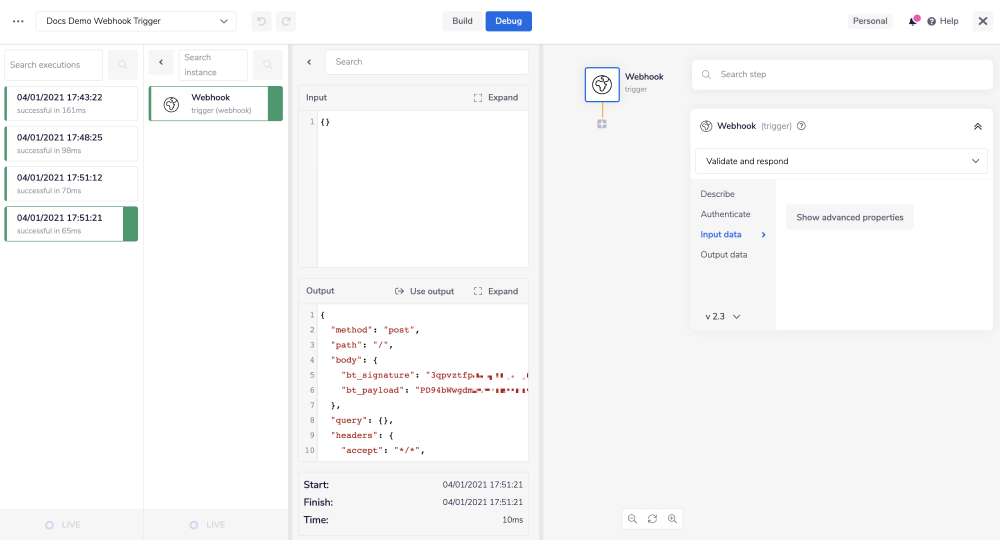Collapse the Webhook properties panel
1000x541 pixels.
[977, 127]
